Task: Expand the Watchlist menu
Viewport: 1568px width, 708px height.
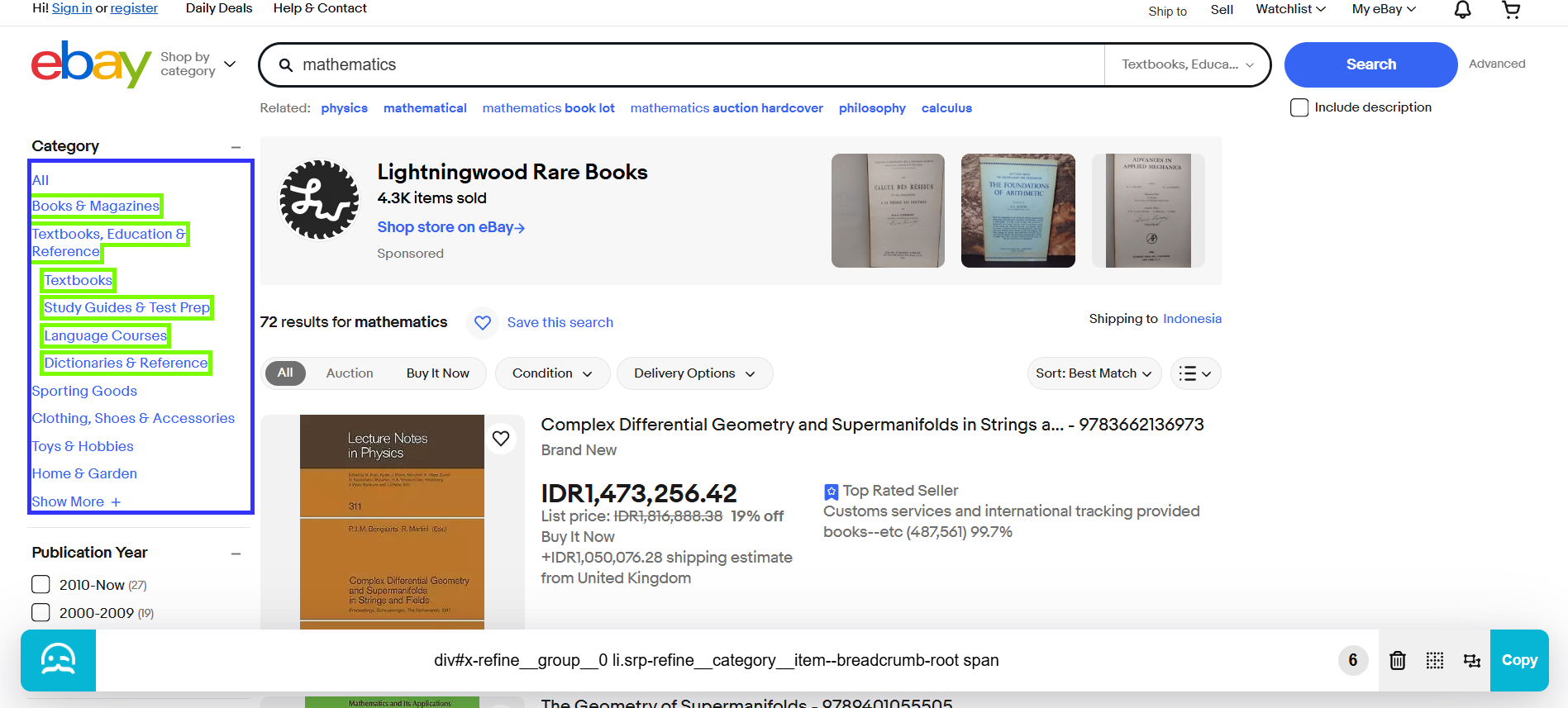Action: (x=1290, y=9)
